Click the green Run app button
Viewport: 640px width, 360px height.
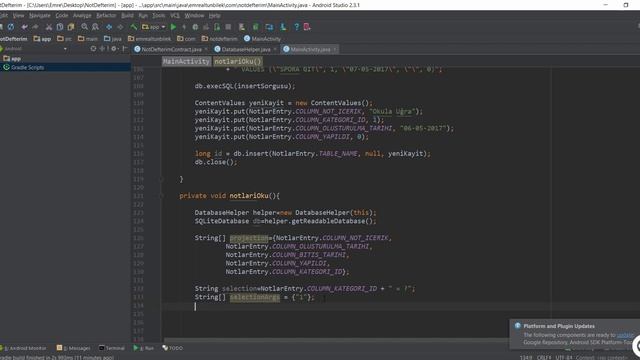[x=173, y=27]
